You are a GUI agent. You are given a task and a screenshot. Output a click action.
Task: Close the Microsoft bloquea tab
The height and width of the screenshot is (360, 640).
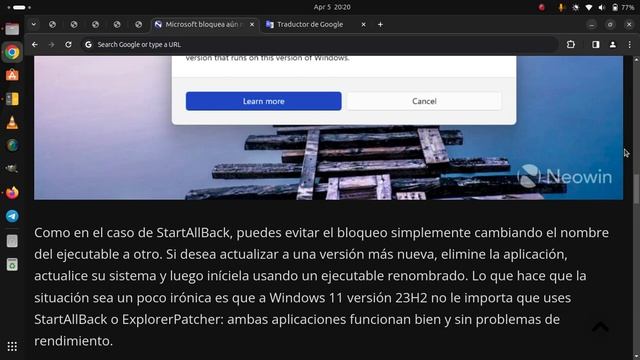(x=252, y=24)
